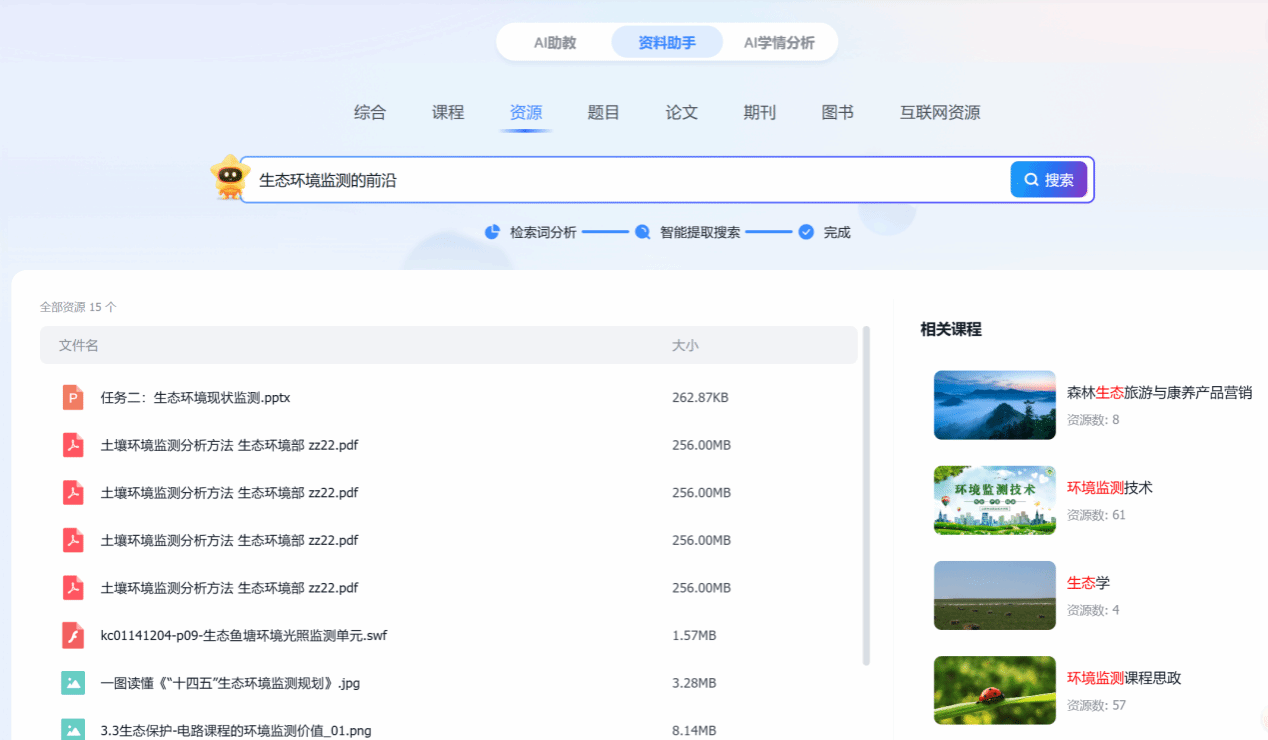Open the AI学情分析 tab
The height and width of the screenshot is (740, 1268).
tap(779, 43)
